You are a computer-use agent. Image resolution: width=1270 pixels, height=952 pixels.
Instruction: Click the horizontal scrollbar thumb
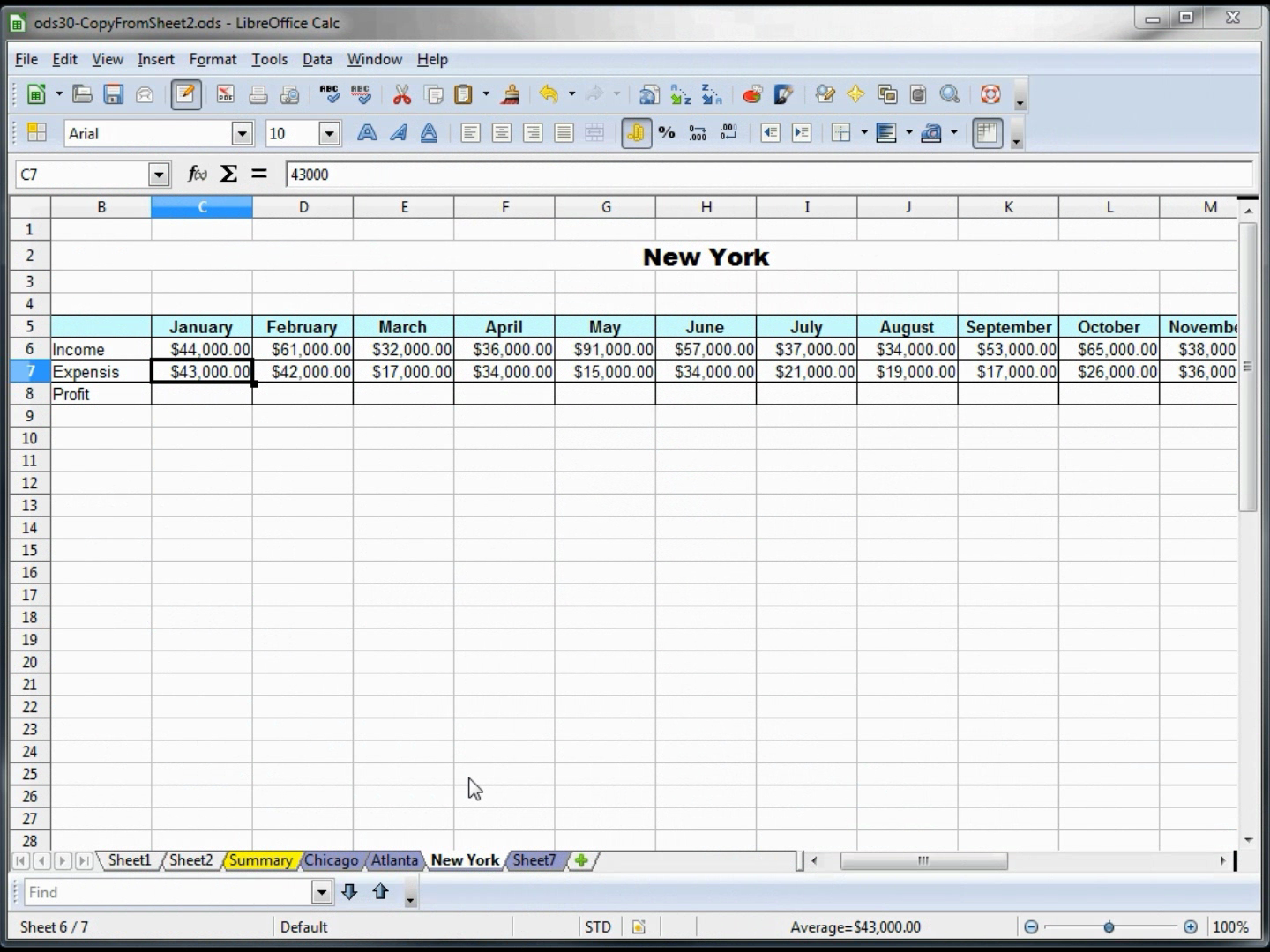pos(923,860)
